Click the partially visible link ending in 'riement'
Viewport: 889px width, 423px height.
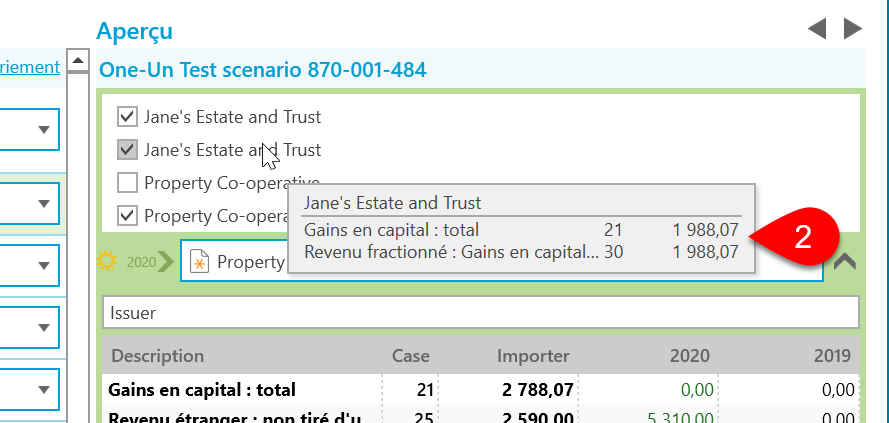[x=29, y=67]
